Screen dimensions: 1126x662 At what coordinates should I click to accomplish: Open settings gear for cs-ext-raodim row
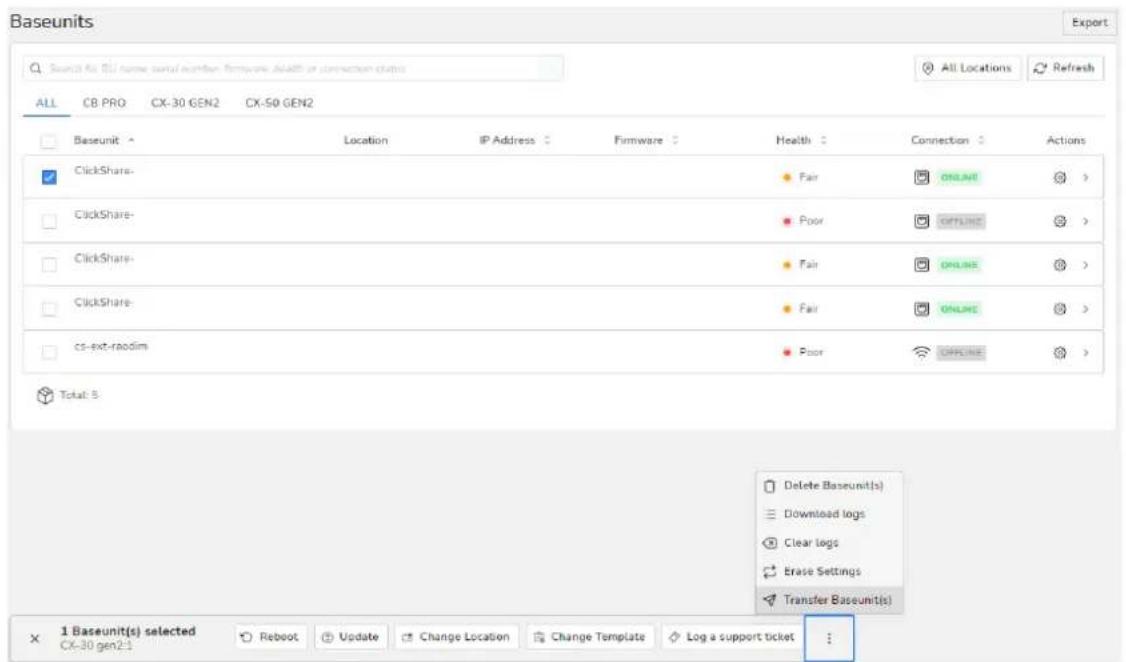tap(1059, 353)
